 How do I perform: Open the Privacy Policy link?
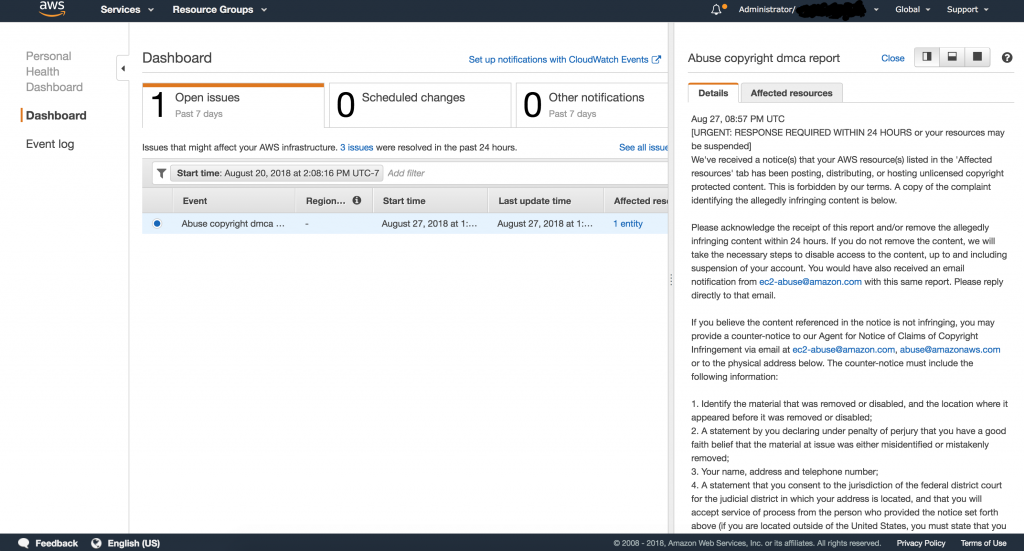point(921,543)
